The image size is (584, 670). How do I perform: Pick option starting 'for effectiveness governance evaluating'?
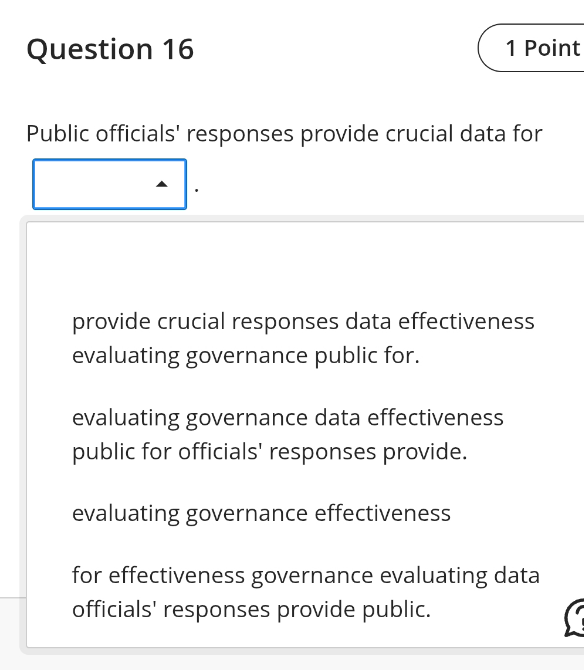305,592
